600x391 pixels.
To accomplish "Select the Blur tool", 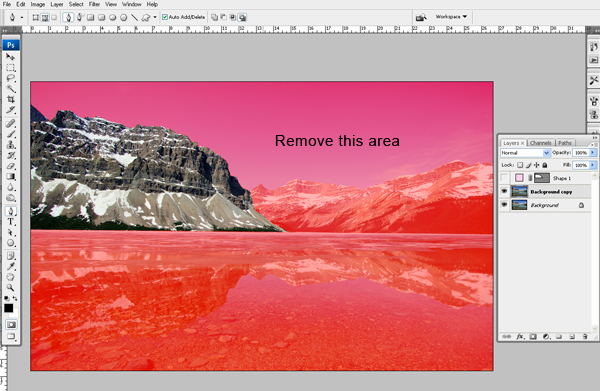I will click(10, 187).
